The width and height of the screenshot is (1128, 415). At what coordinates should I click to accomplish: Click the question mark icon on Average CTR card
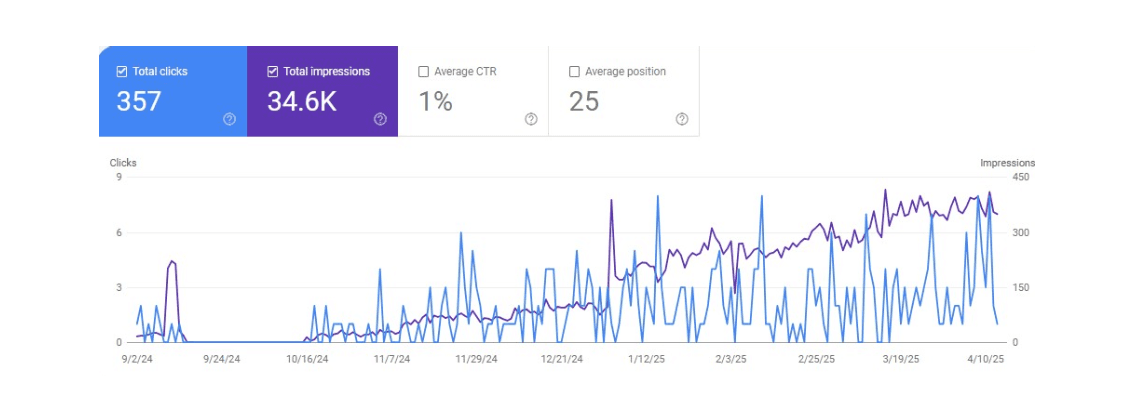click(531, 119)
